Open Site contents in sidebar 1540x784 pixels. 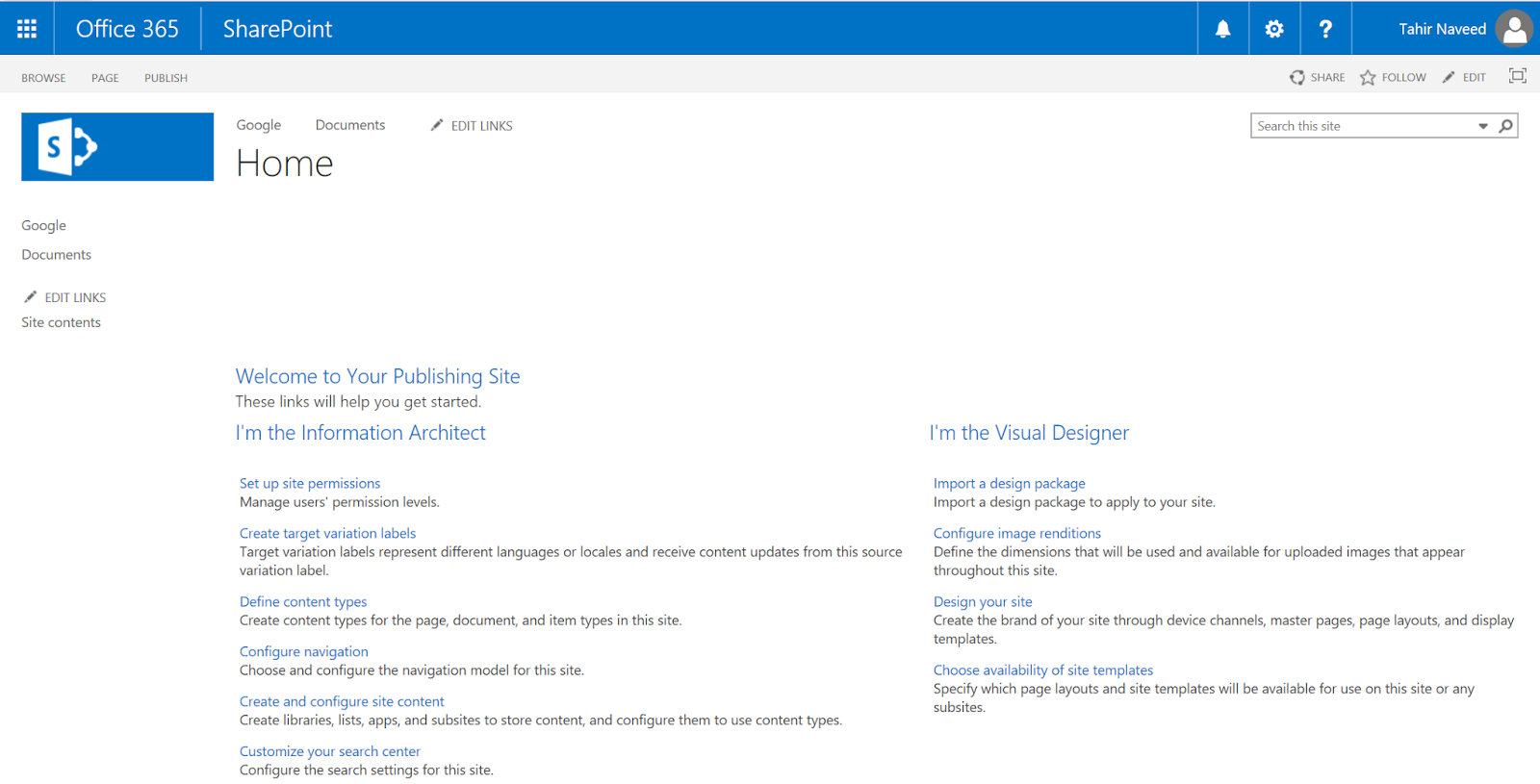(61, 322)
